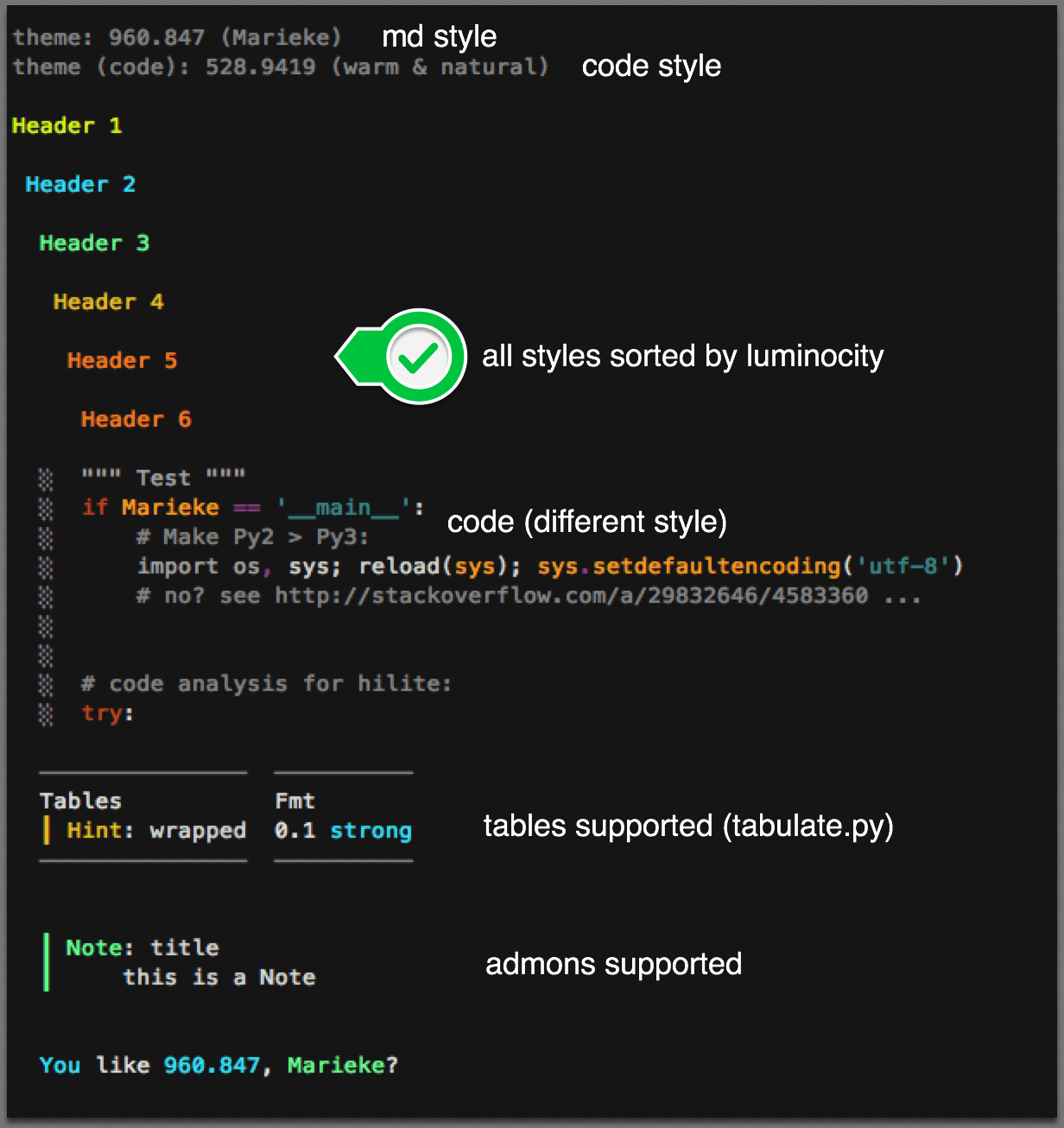The height and width of the screenshot is (1128, 1064).
Task: Select the shaded blockquote marker beside "Test"
Action: click(x=45, y=476)
